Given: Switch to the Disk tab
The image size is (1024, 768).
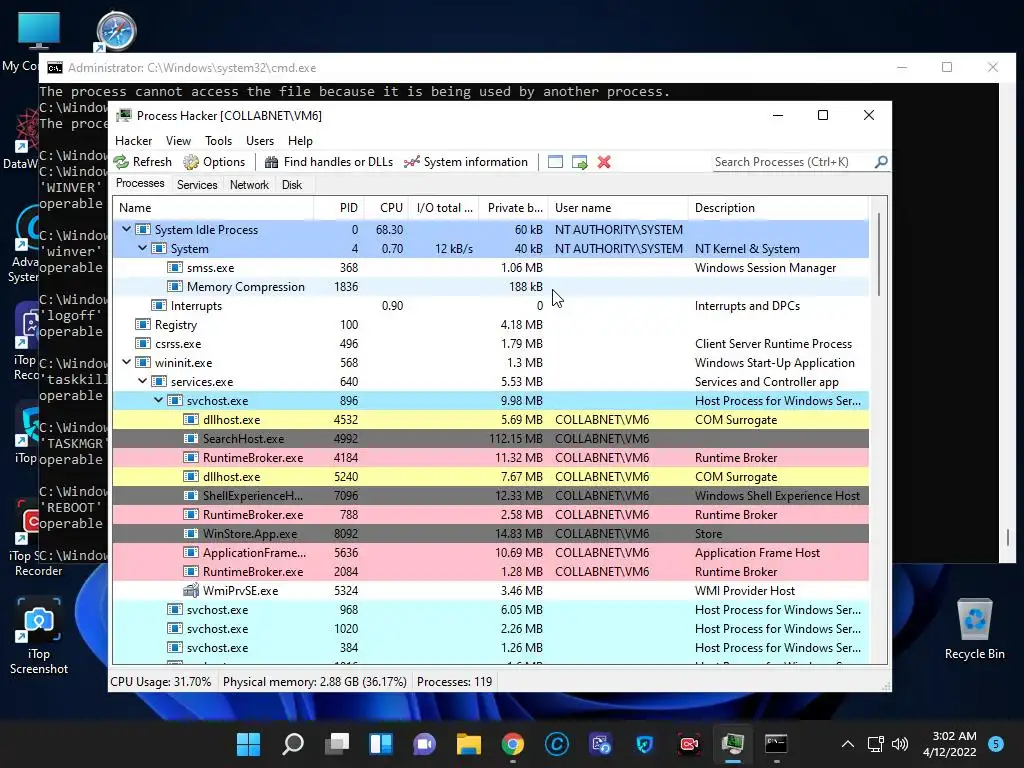Looking at the screenshot, I should point(292,185).
